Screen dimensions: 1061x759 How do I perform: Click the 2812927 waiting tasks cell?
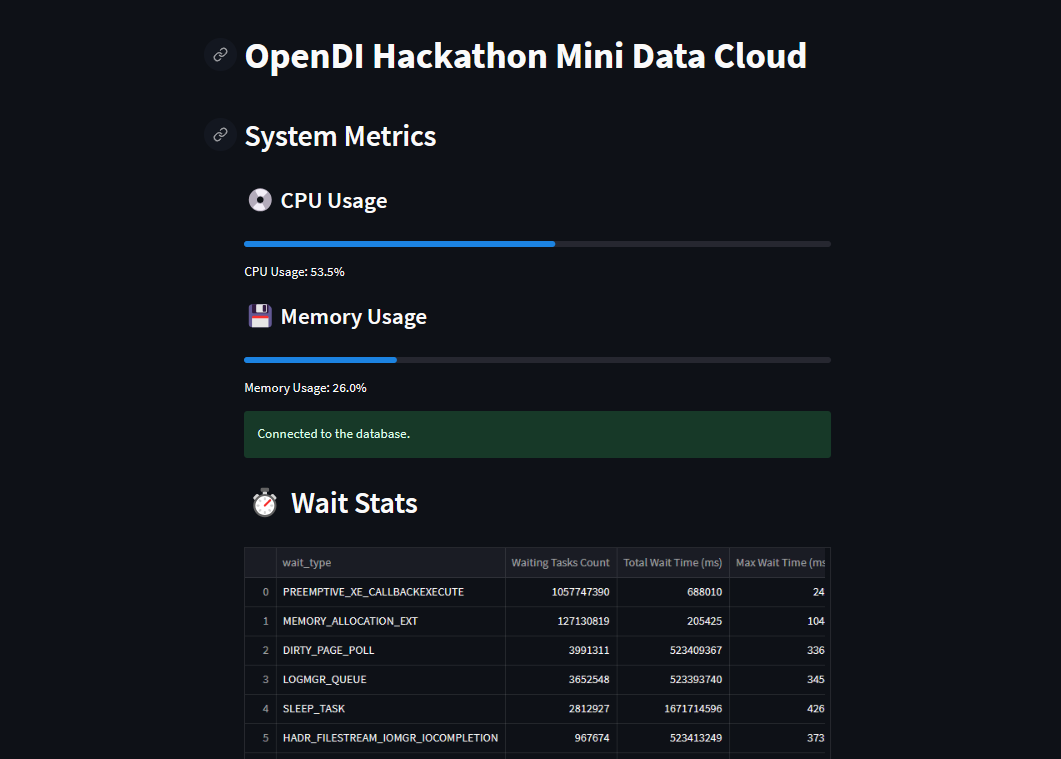click(x=561, y=708)
